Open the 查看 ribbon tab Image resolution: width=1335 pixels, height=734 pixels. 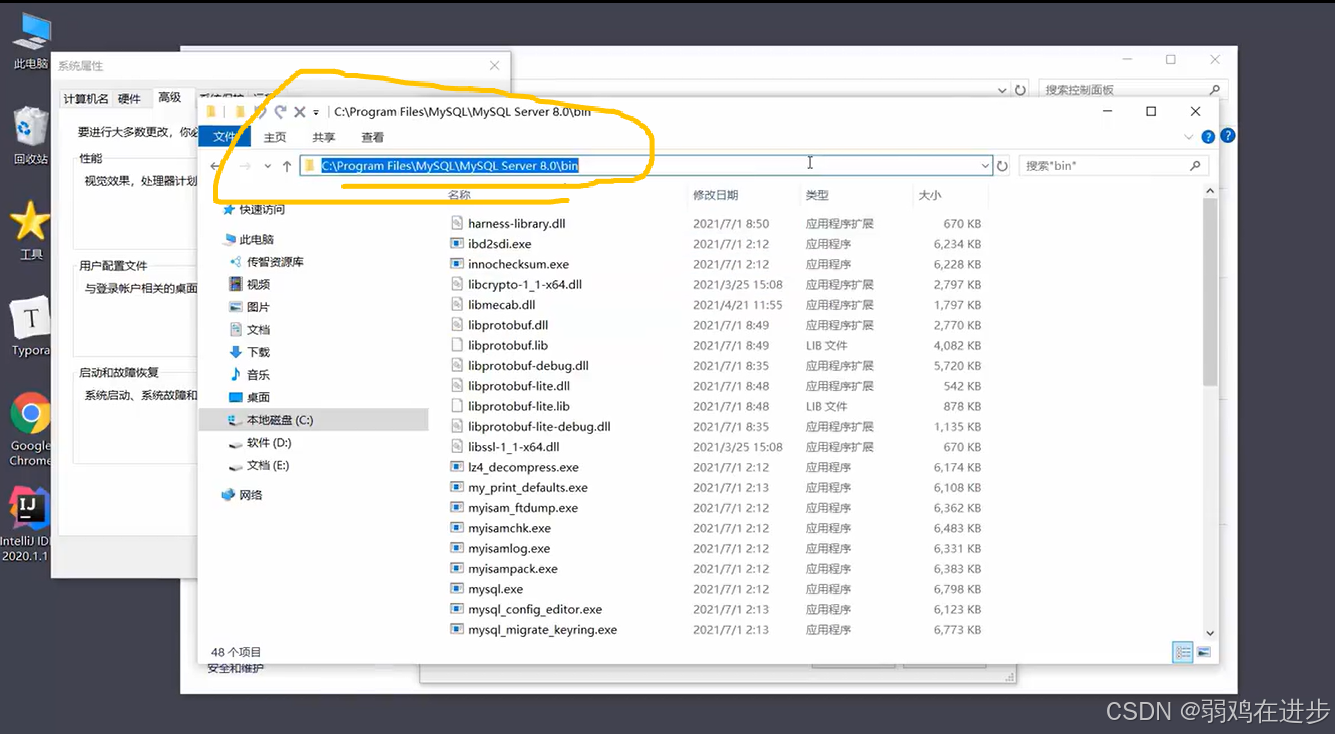[x=373, y=137]
